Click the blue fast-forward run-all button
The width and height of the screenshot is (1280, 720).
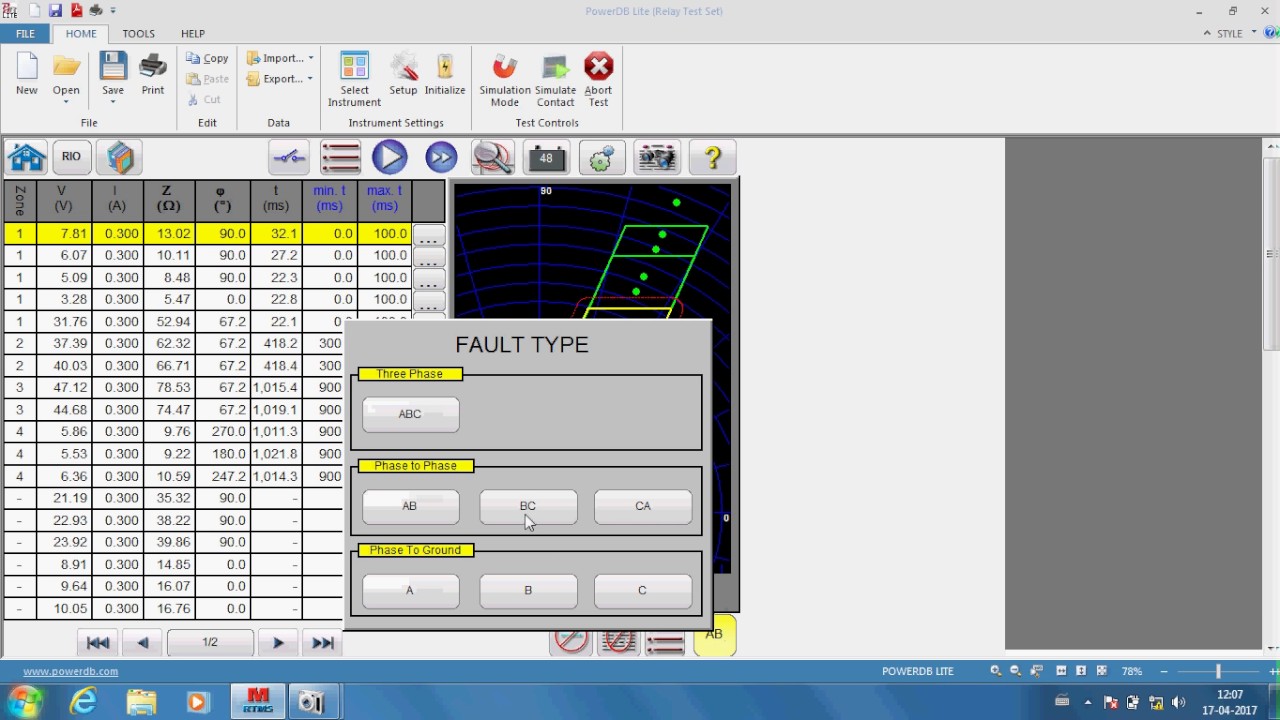point(441,157)
